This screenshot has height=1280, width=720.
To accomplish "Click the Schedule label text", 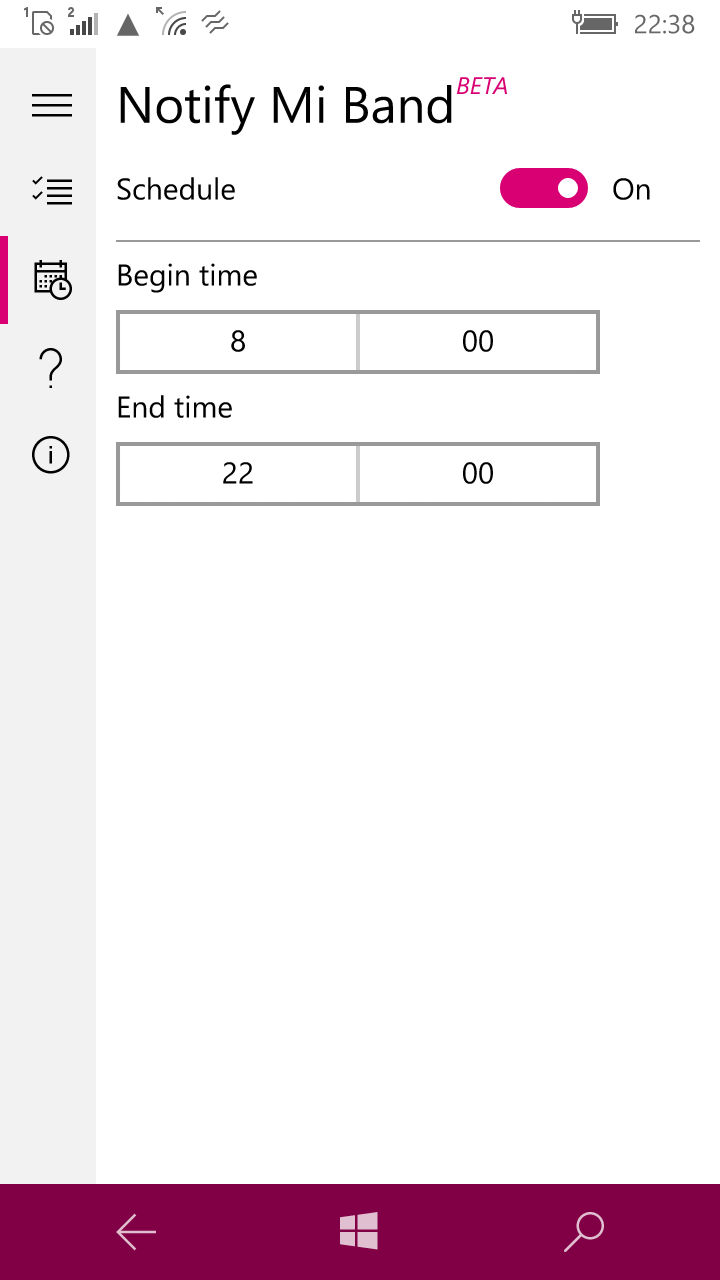I will tap(176, 190).
